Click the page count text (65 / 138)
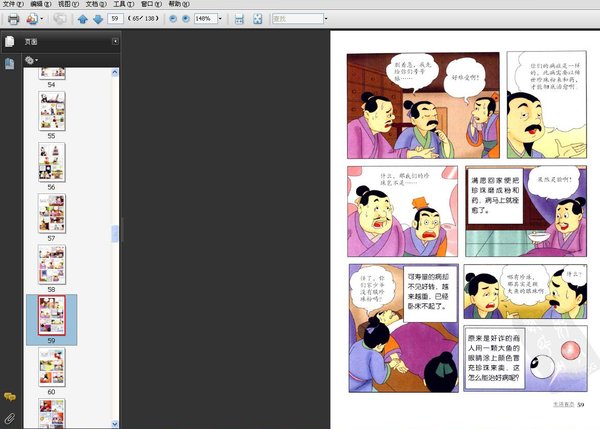Viewport: 600px width, 429px height. (143, 18)
